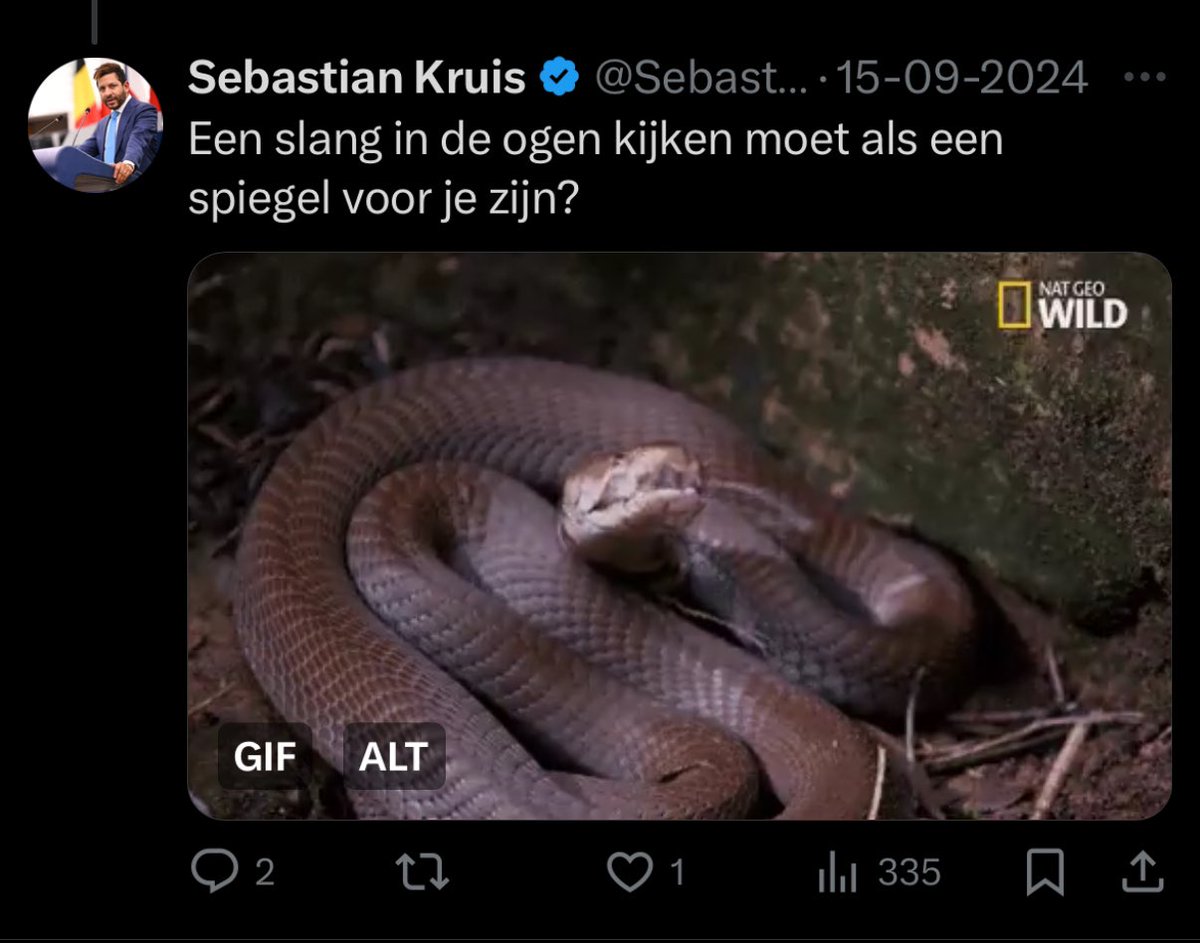Open view analytics bar chart icon

[838, 873]
